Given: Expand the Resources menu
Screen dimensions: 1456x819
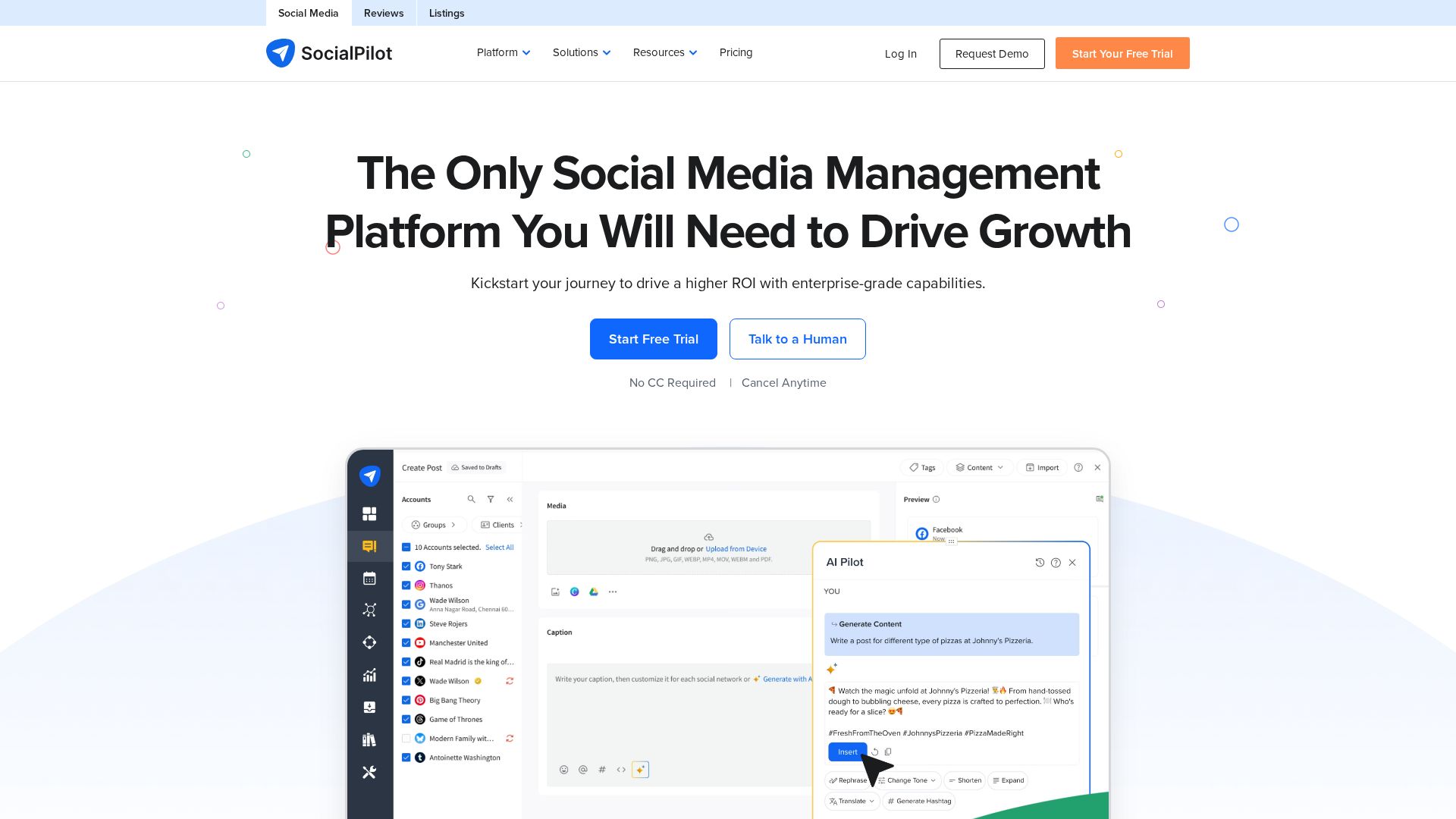Looking at the screenshot, I should (665, 52).
